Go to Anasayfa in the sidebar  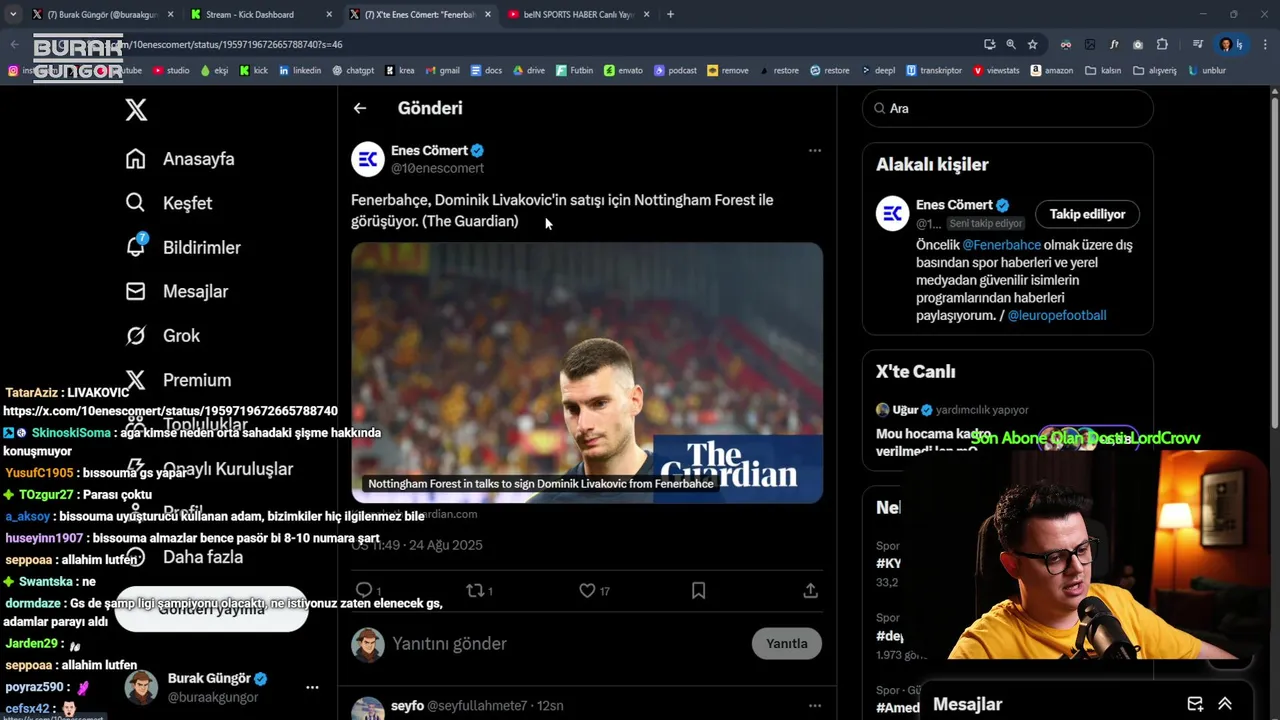(x=180, y=159)
